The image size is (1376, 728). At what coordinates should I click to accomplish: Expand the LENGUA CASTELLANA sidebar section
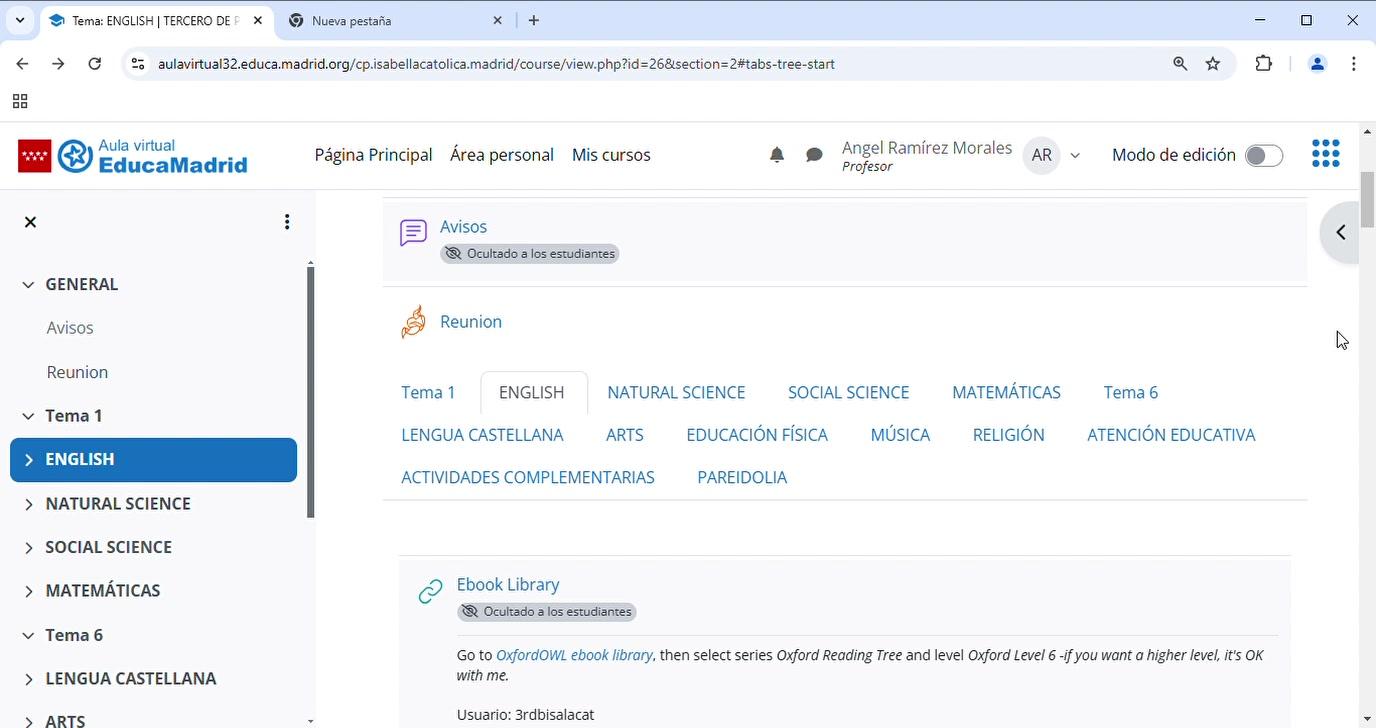[x=28, y=679]
